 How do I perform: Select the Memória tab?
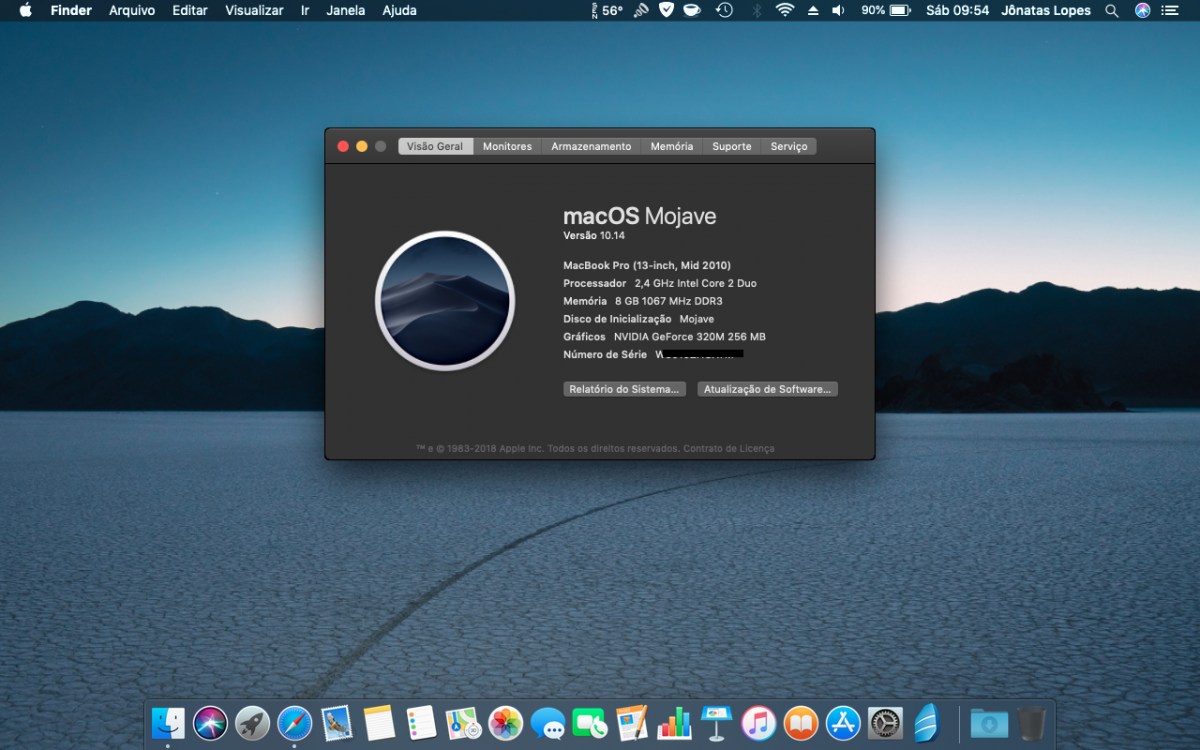click(671, 146)
